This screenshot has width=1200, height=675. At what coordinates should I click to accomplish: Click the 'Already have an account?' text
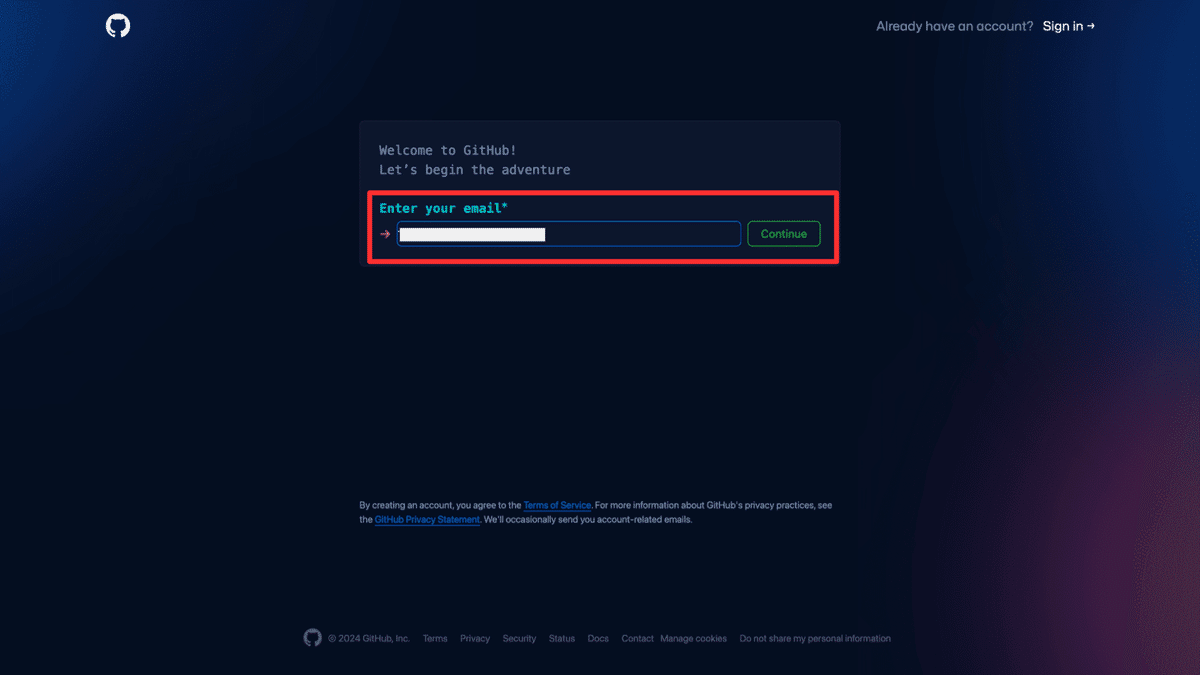(x=955, y=26)
